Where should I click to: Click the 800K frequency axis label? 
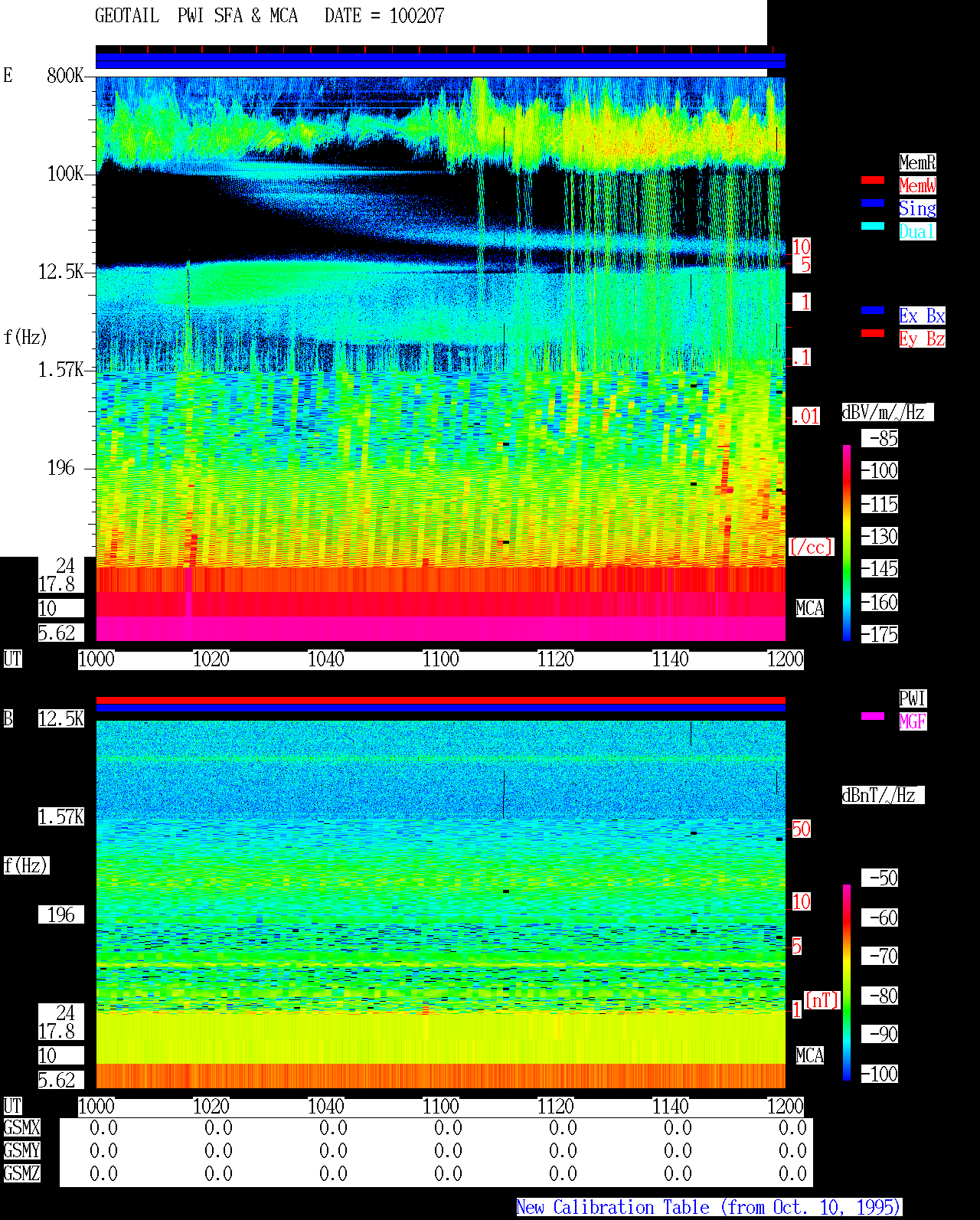65,75
